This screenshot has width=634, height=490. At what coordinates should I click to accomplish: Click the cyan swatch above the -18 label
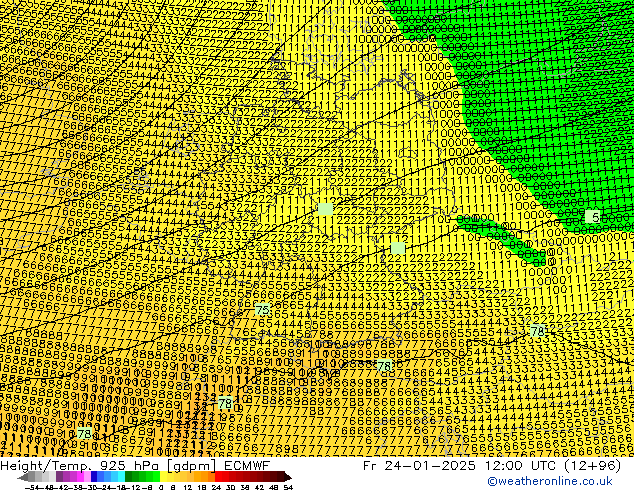(x=121, y=476)
